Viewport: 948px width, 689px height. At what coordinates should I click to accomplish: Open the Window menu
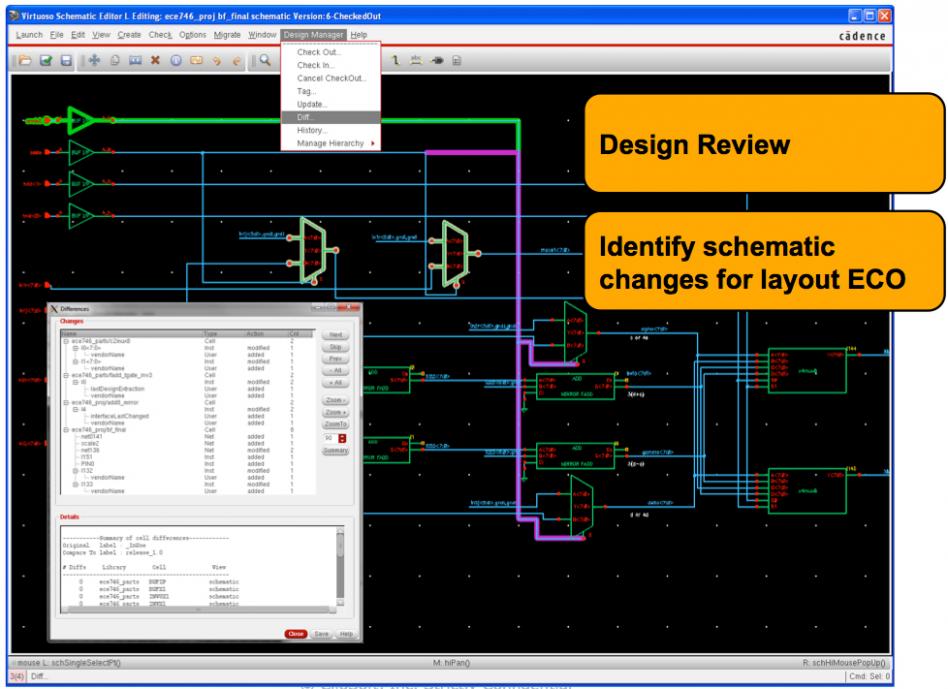pyautogui.click(x=262, y=35)
